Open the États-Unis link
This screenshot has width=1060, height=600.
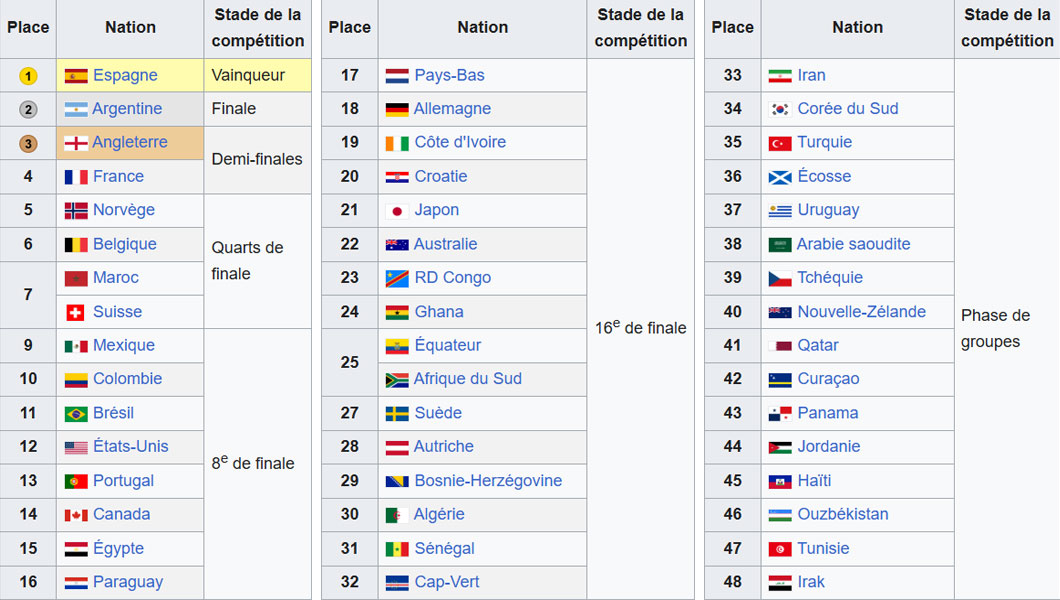pos(130,446)
